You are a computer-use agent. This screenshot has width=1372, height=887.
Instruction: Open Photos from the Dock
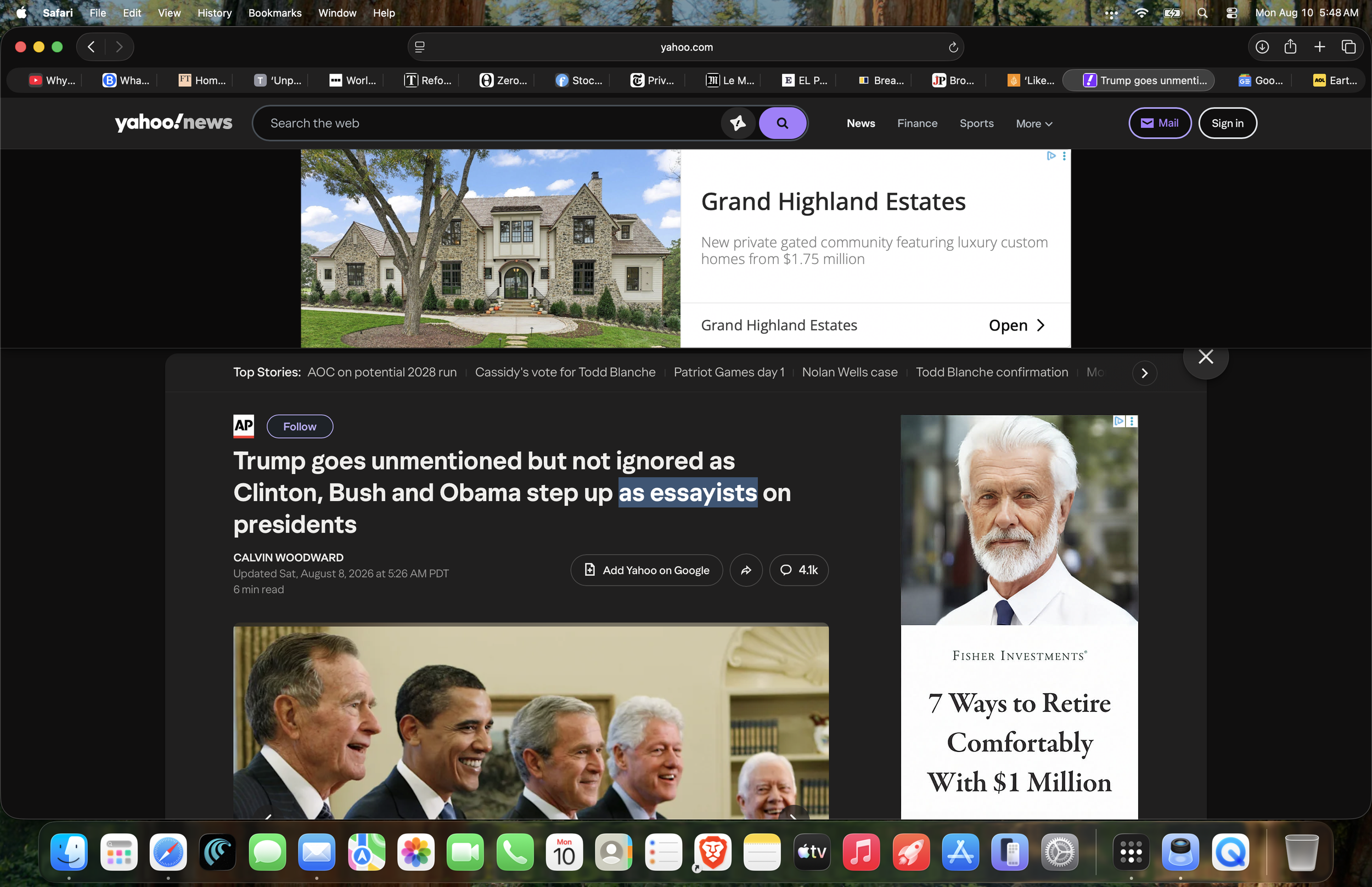415,851
